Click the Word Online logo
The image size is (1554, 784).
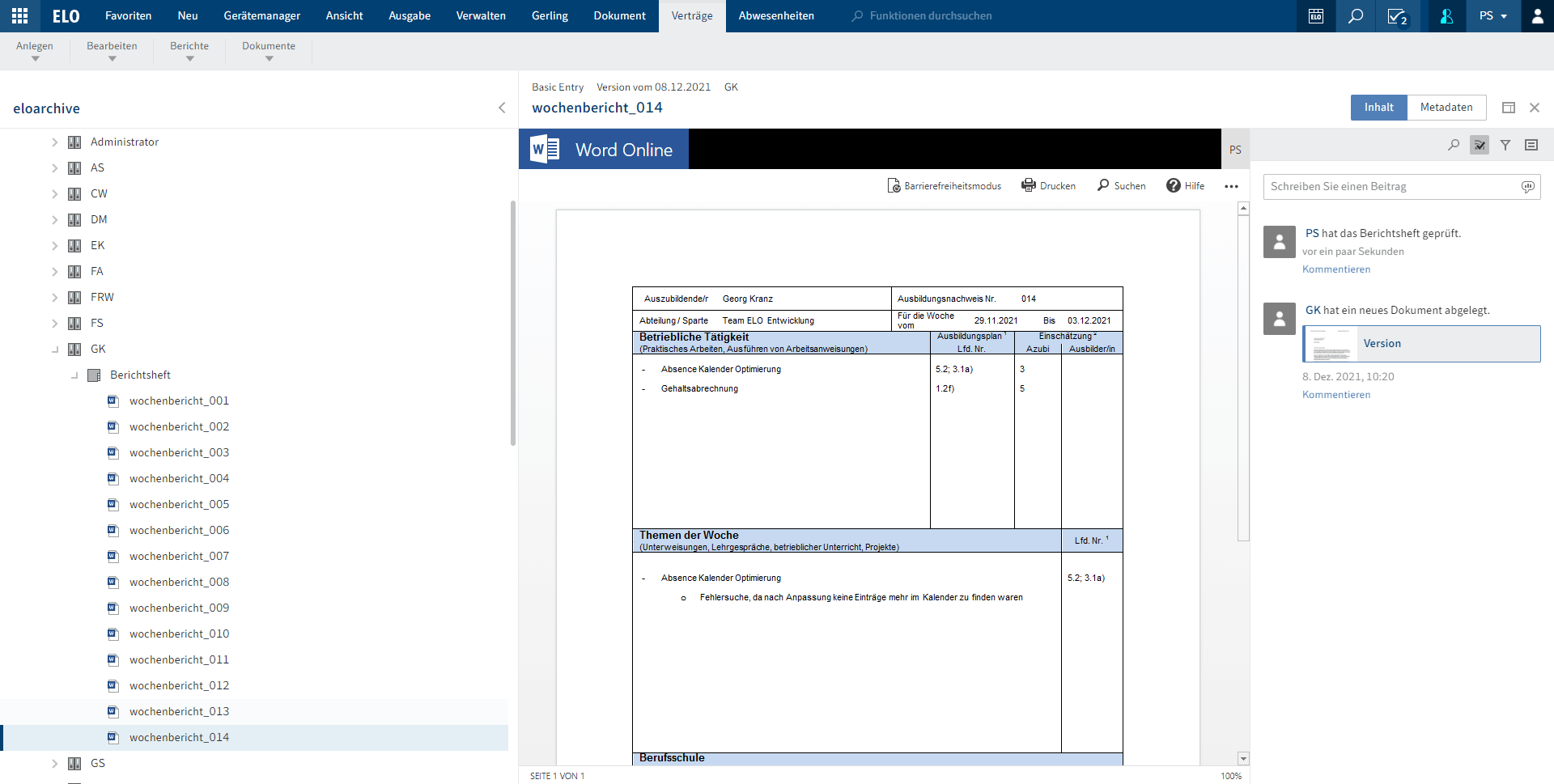click(604, 150)
